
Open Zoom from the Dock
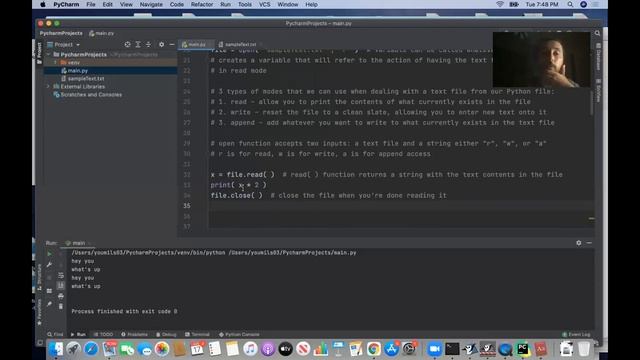click(x=434, y=349)
